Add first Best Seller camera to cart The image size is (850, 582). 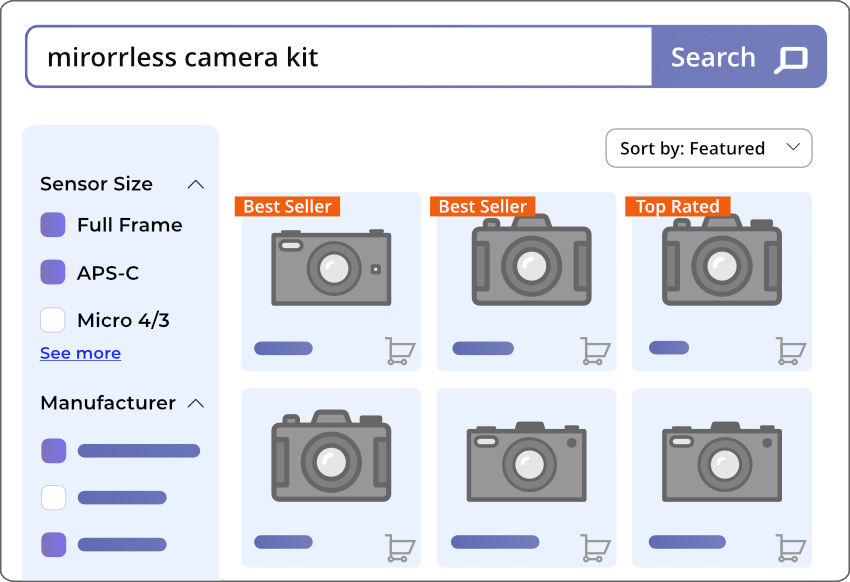click(400, 351)
